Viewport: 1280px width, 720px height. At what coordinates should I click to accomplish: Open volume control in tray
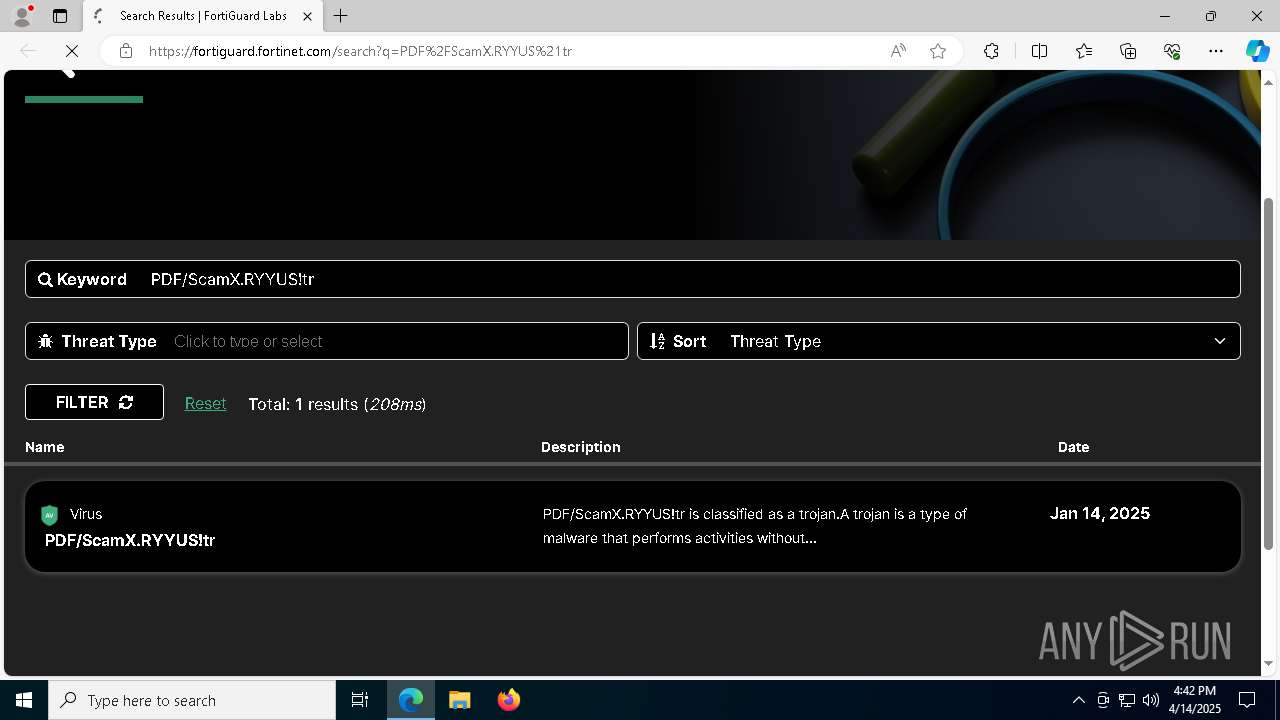(1151, 700)
